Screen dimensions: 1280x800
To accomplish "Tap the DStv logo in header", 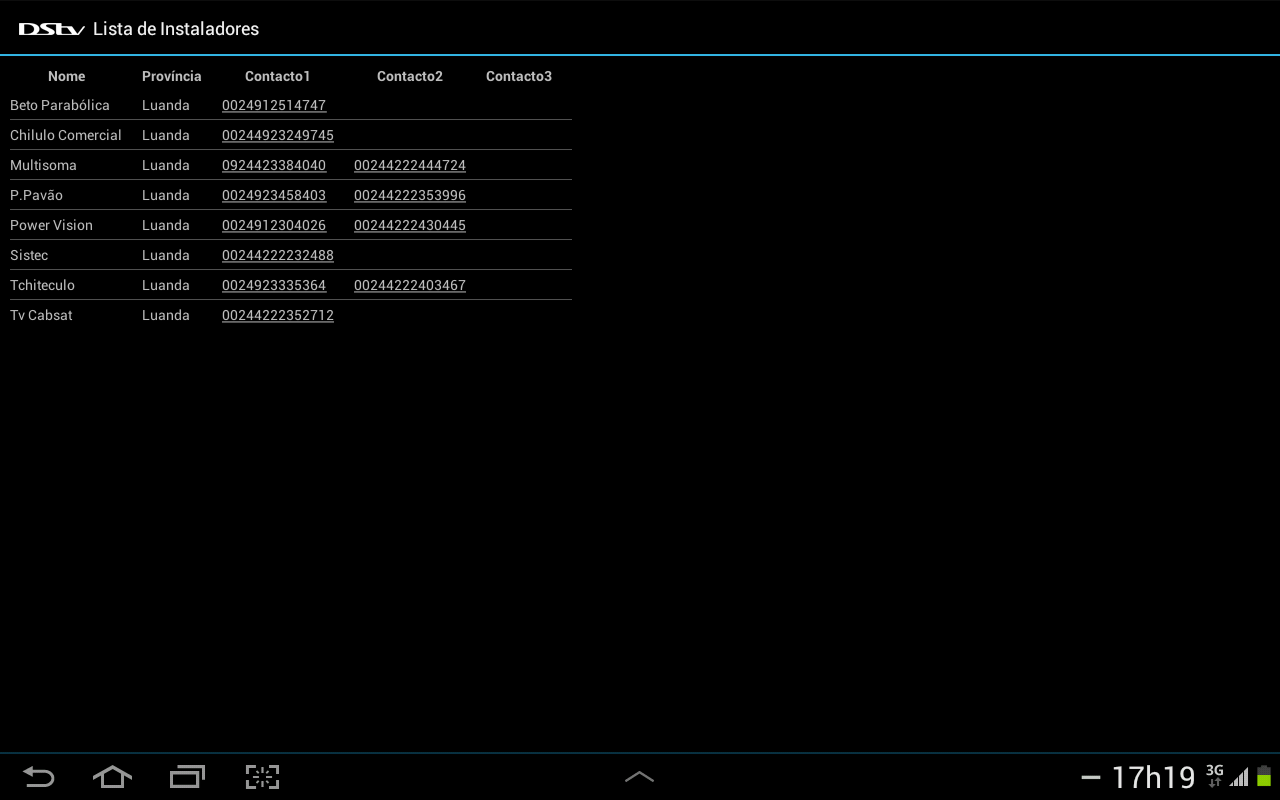I will point(51,29).
